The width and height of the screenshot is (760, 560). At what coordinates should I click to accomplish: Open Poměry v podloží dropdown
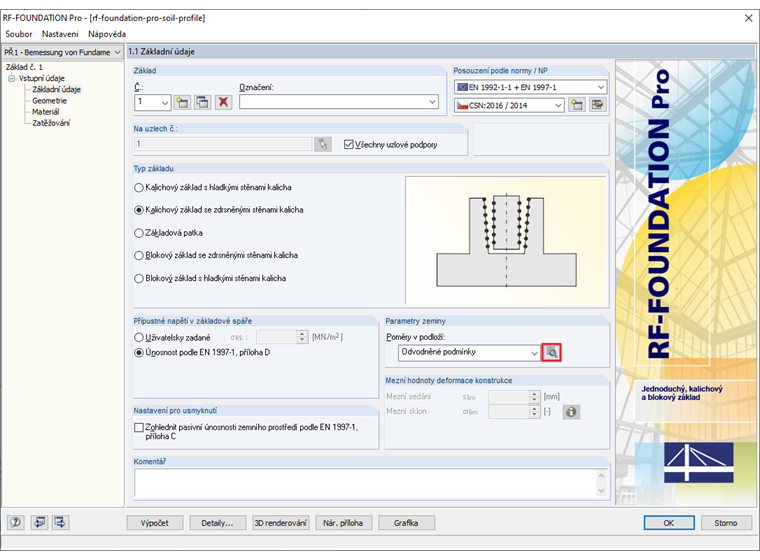[534, 353]
